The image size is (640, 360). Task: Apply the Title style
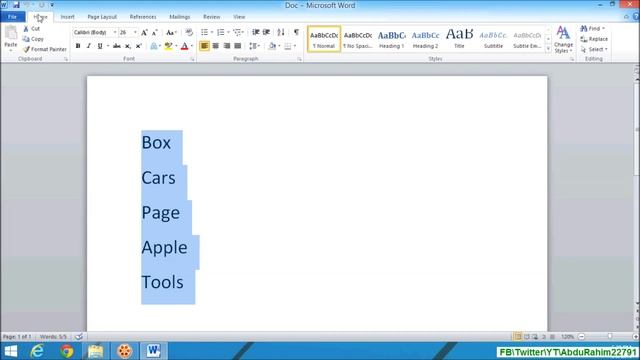tap(459, 39)
